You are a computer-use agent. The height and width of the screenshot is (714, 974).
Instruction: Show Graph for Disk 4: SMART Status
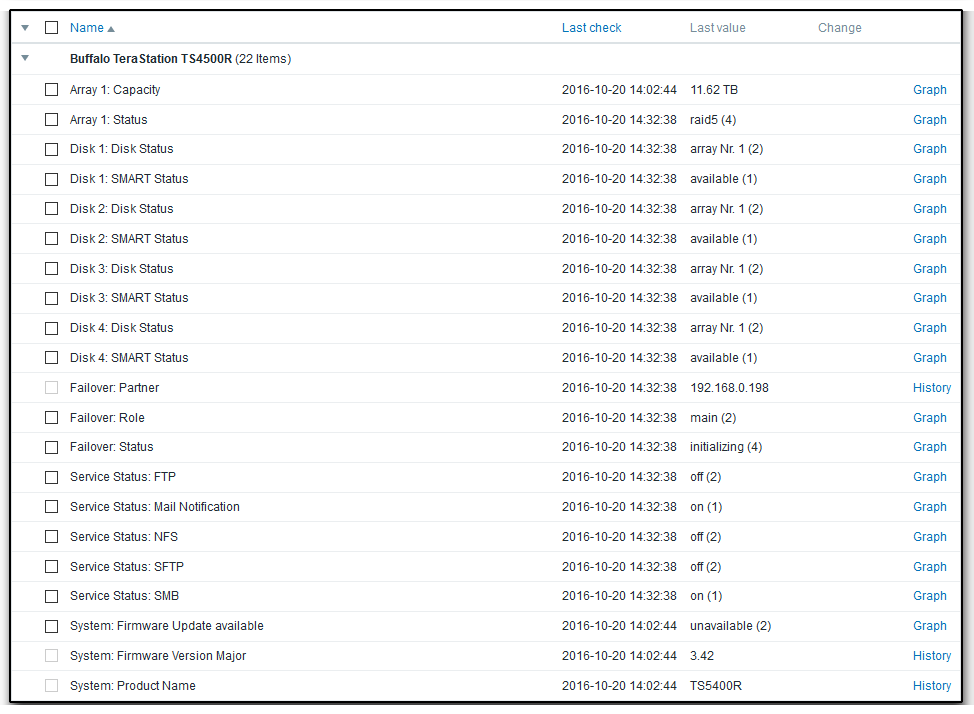click(x=929, y=358)
